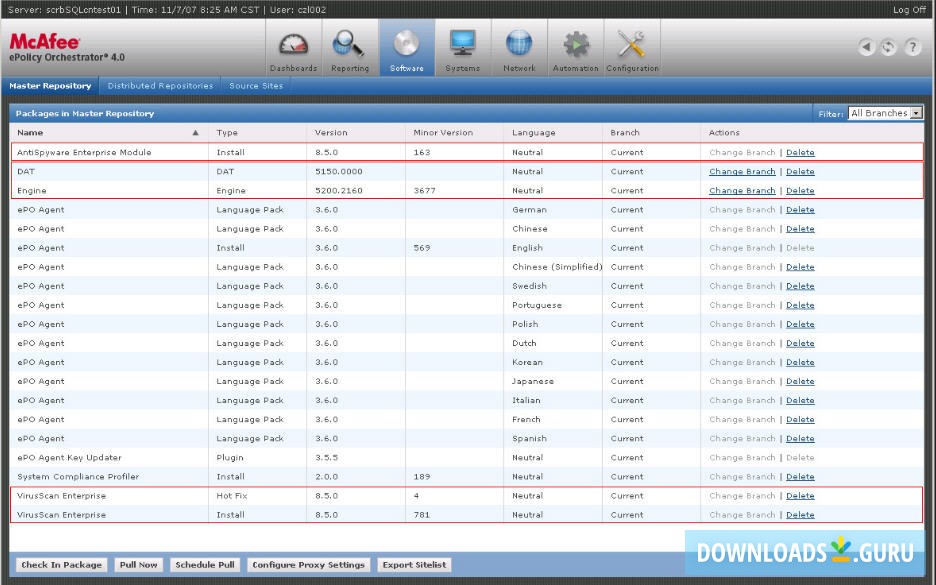Click the Check In Package button

[x=61, y=565]
